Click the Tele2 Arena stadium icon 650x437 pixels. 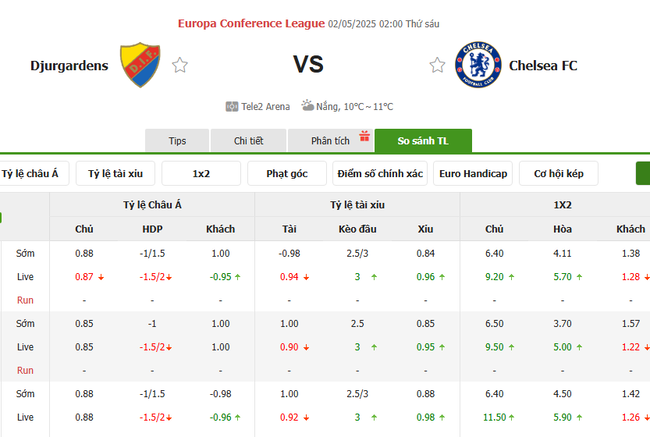coord(232,106)
